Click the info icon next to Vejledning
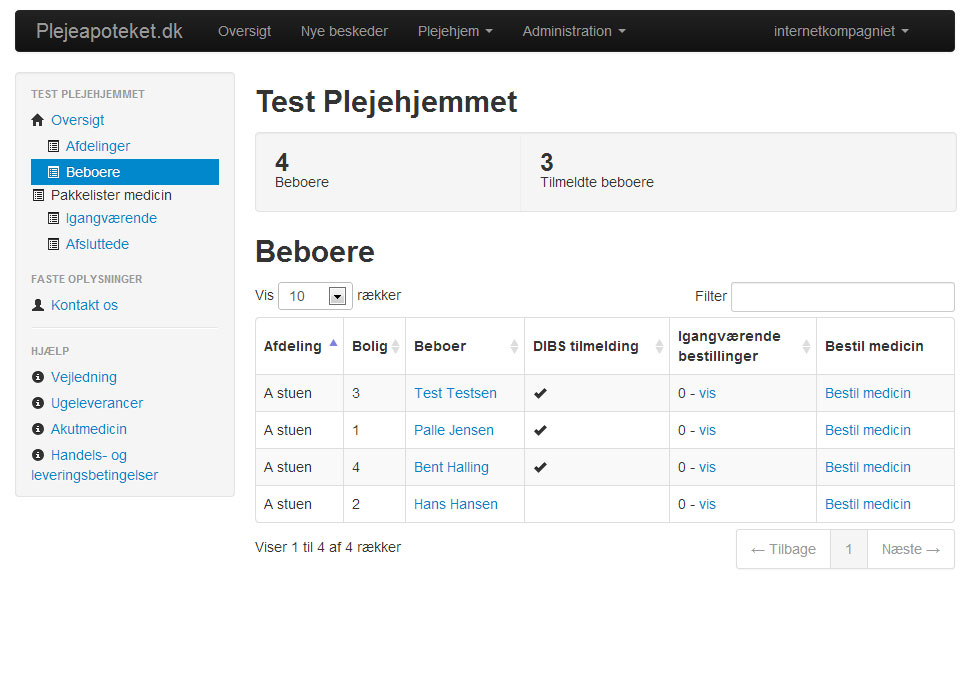Screen dimensions: 968x691 (x=38, y=377)
